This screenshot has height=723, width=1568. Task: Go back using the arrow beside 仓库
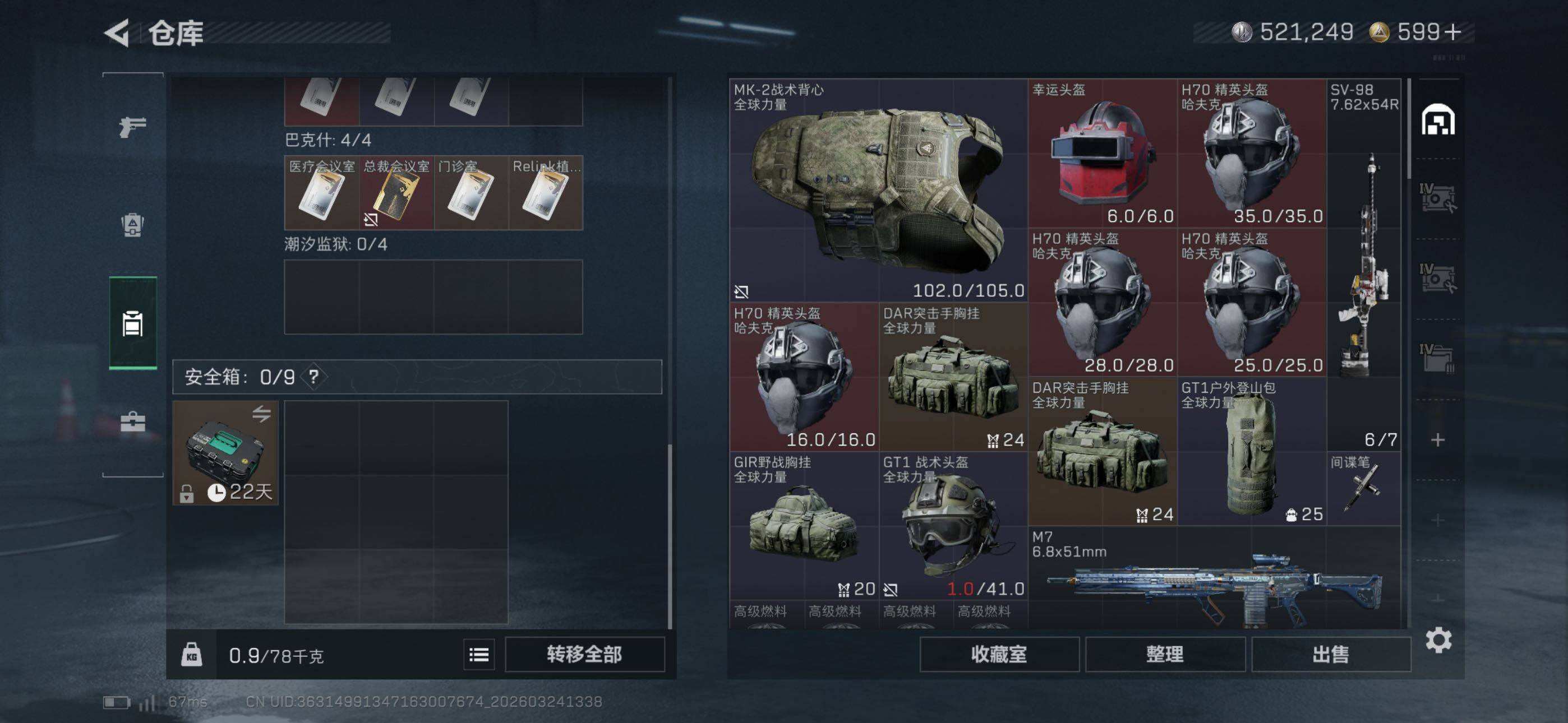[117, 33]
